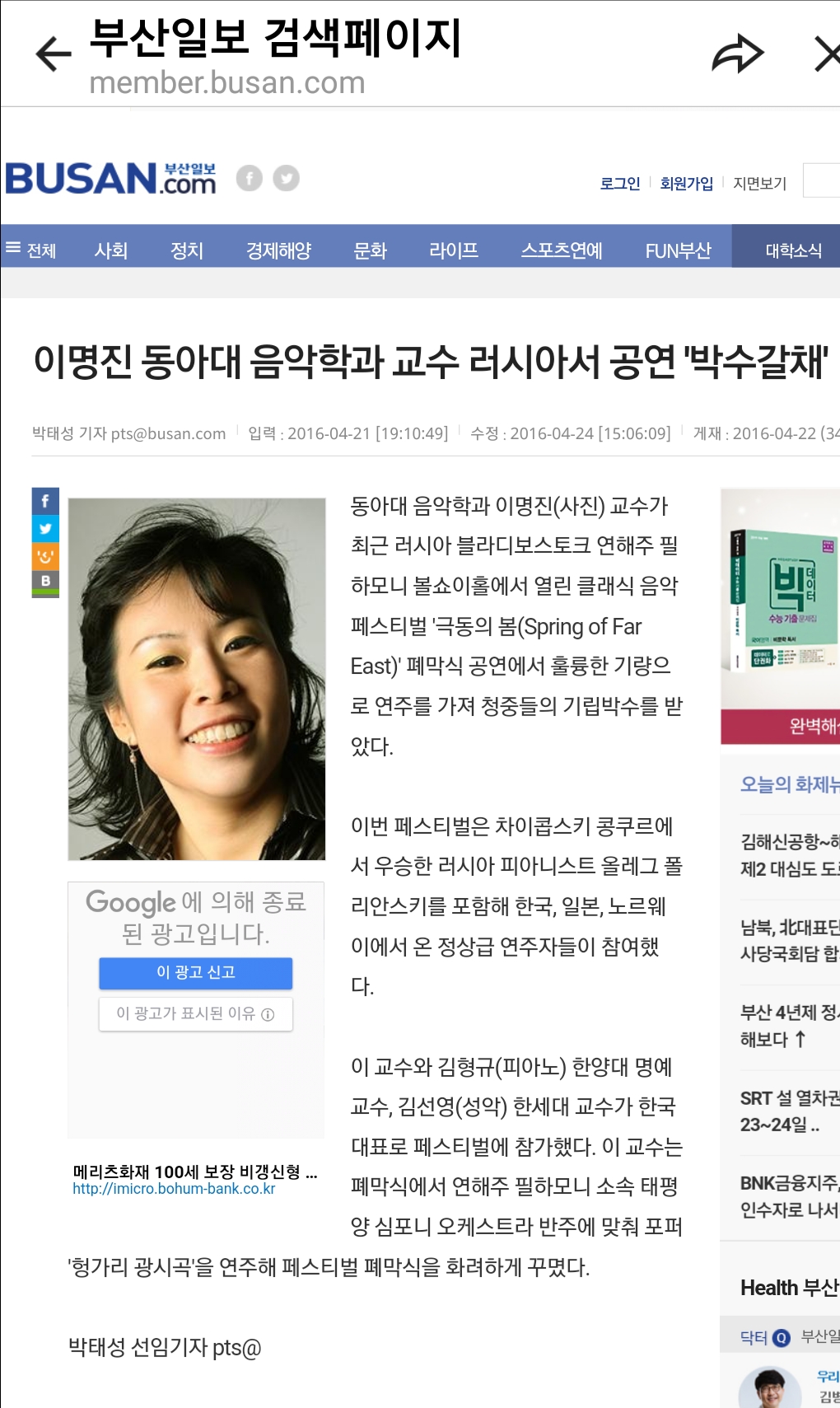Click the 로그인 link
Viewport: 840px width, 1408px height.
(x=620, y=184)
